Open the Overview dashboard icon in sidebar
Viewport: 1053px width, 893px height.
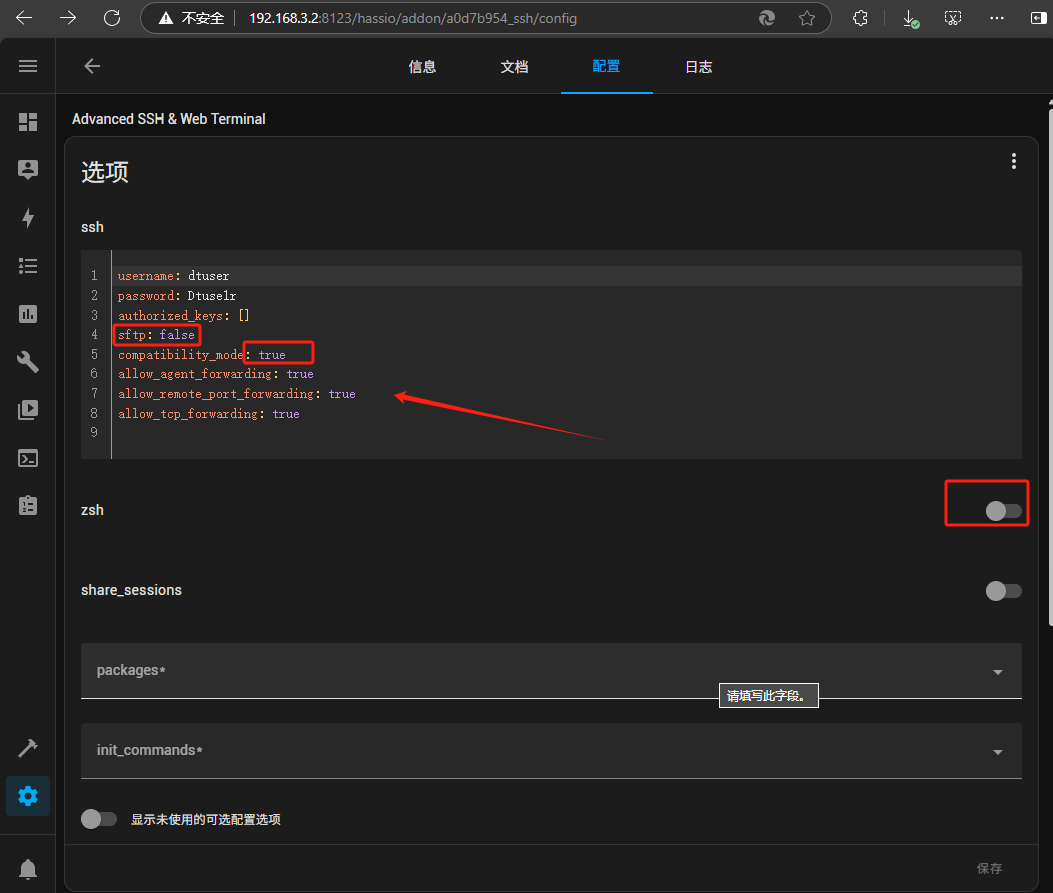point(28,122)
